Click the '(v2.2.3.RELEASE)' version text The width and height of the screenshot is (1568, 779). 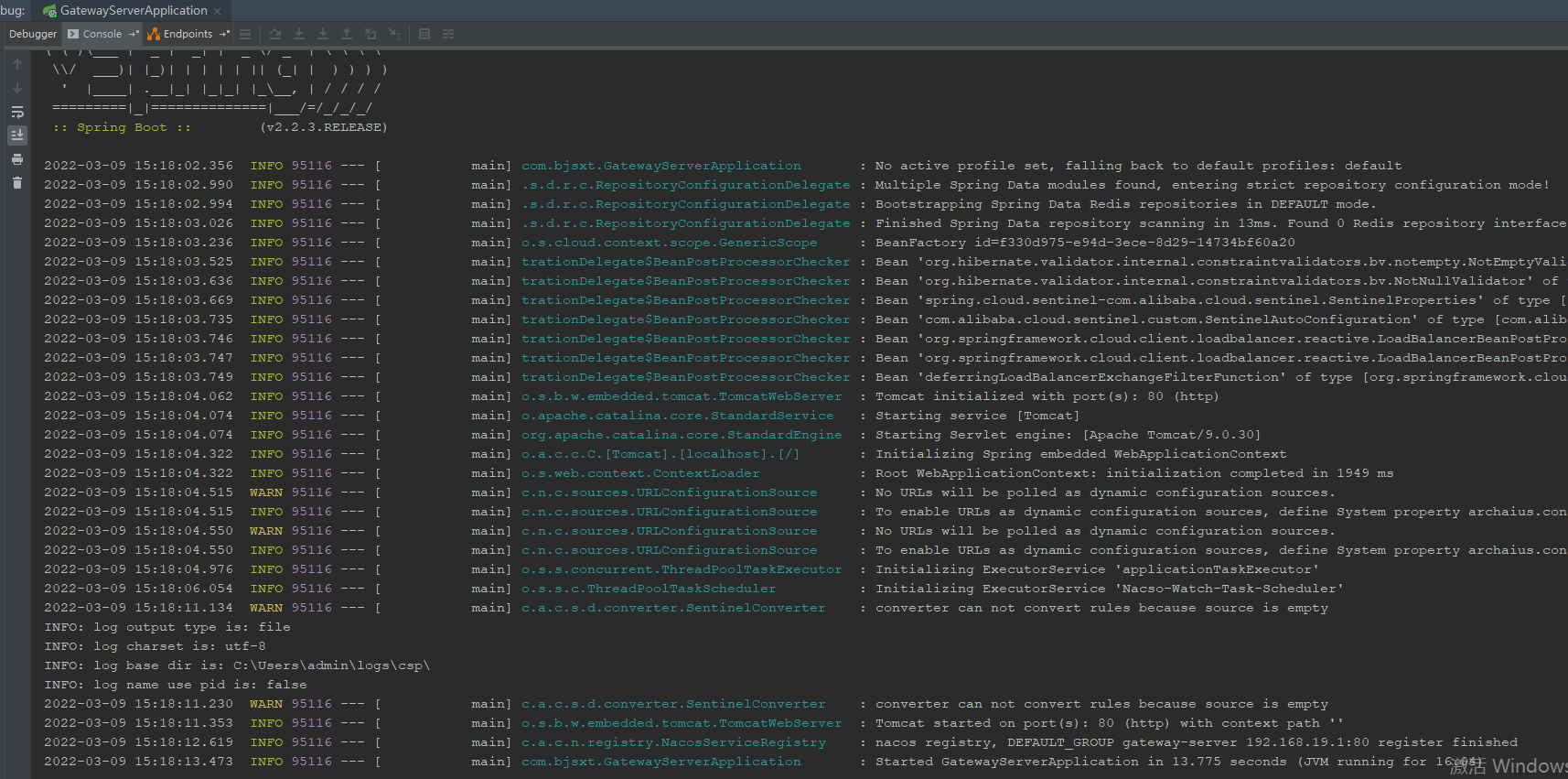tap(324, 127)
